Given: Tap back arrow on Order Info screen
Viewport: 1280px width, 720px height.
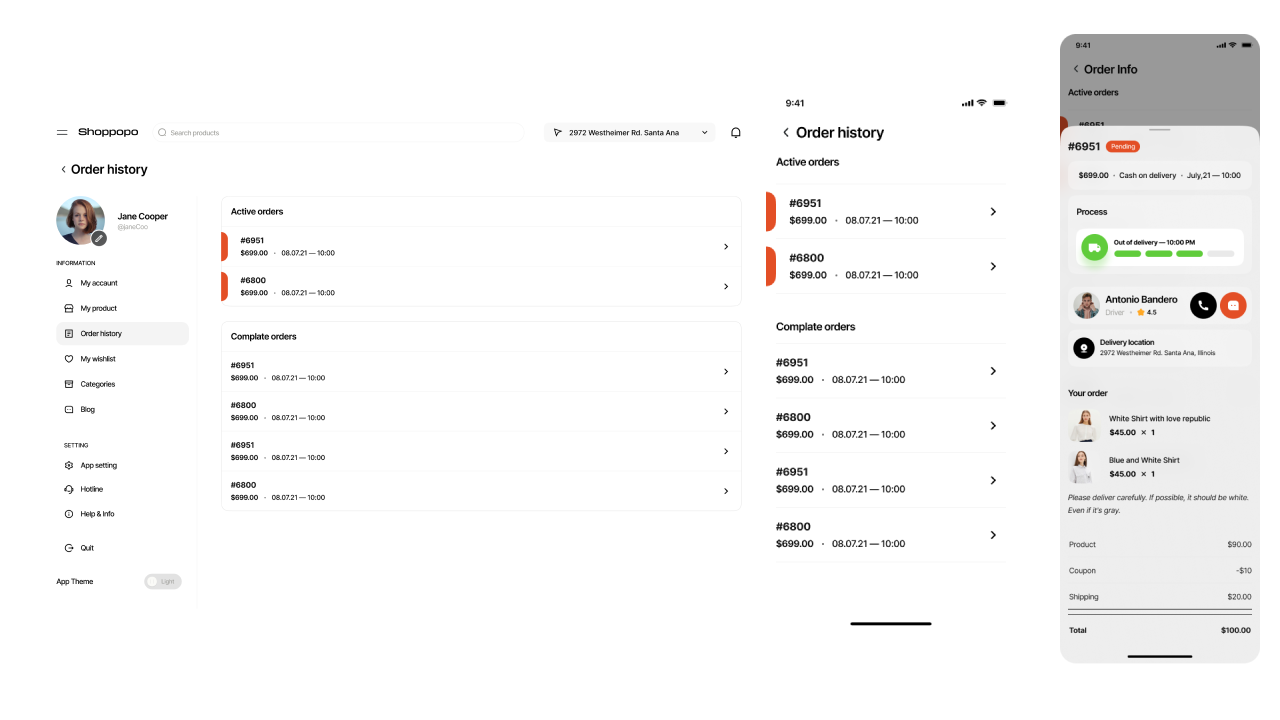Looking at the screenshot, I should click(1076, 69).
